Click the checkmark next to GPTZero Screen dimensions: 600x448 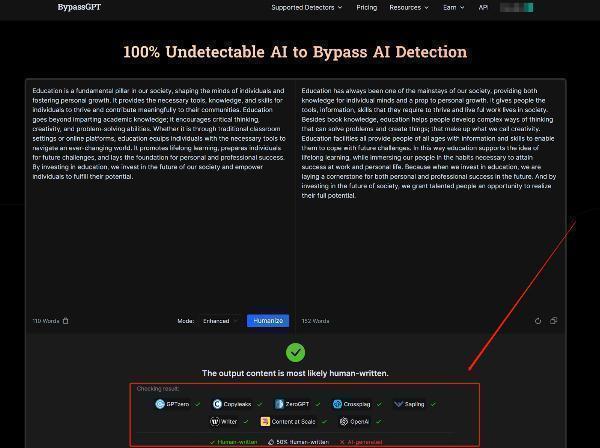(x=197, y=404)
